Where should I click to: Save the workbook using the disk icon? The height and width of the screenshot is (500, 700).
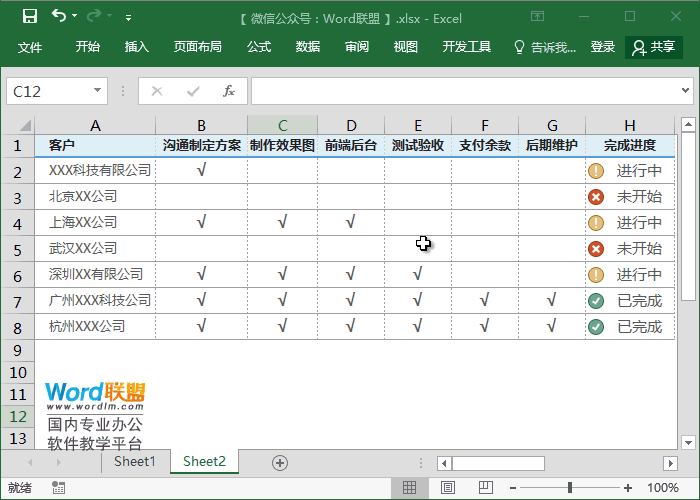click(x=30, y=17)
